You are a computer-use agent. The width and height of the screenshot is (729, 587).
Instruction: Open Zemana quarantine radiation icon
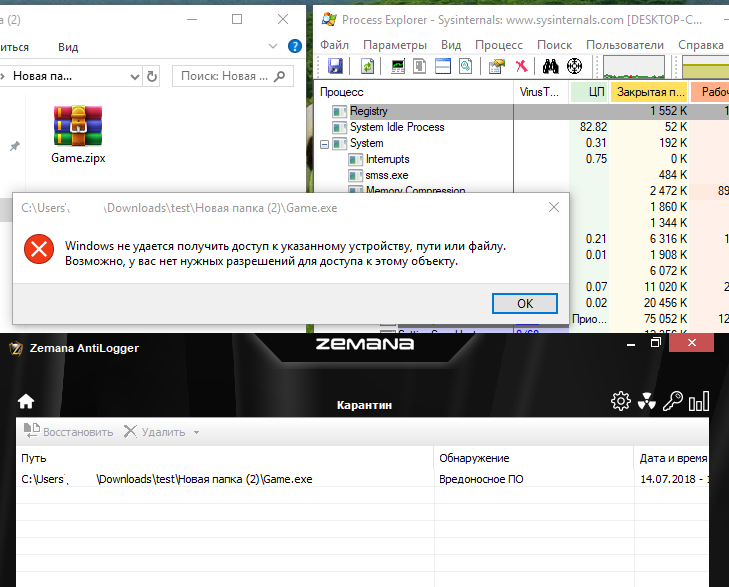pyautogui.click(x=647, y=401)
